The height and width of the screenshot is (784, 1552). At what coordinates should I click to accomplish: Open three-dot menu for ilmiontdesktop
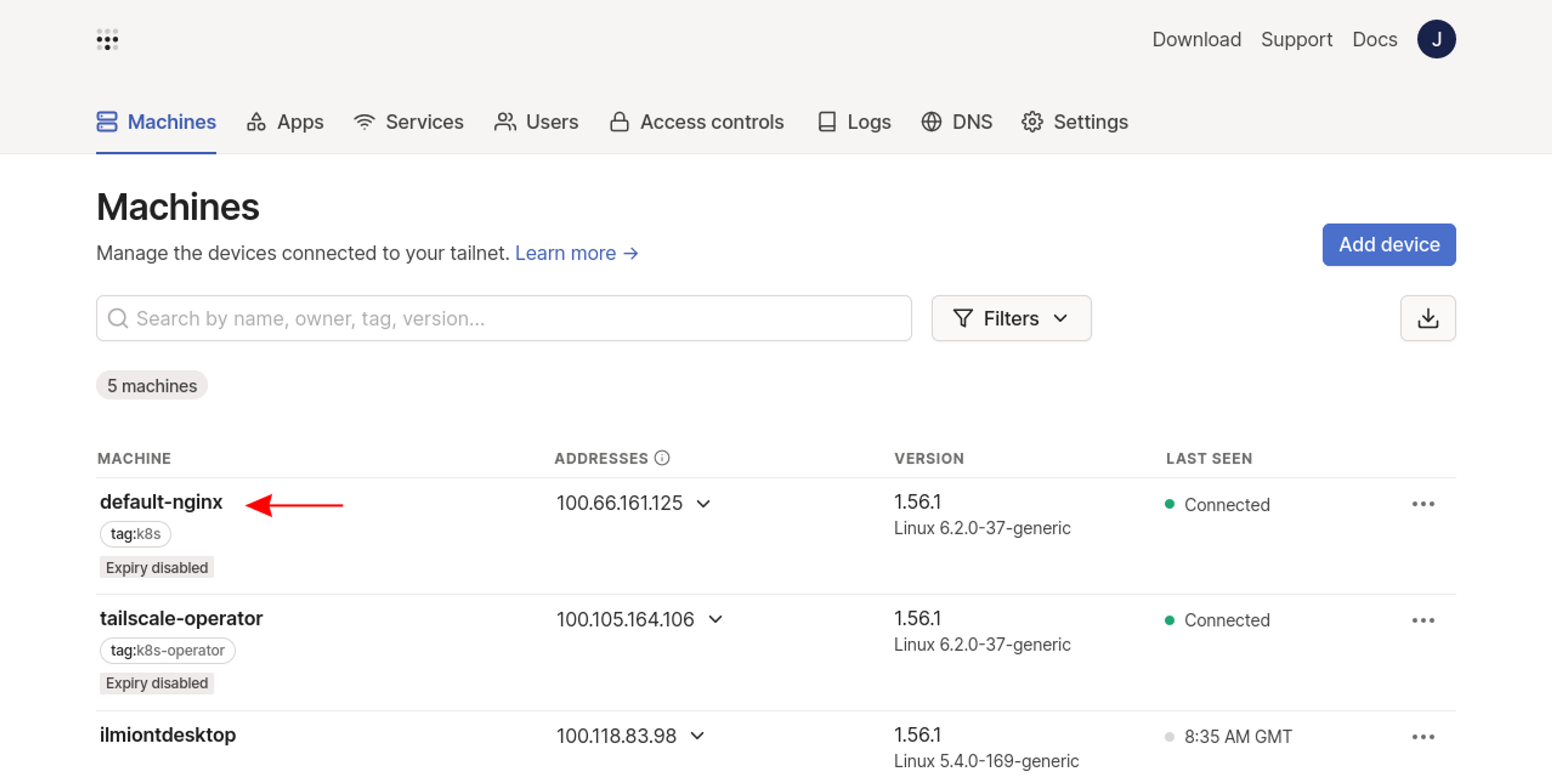tap(1423, 736)
